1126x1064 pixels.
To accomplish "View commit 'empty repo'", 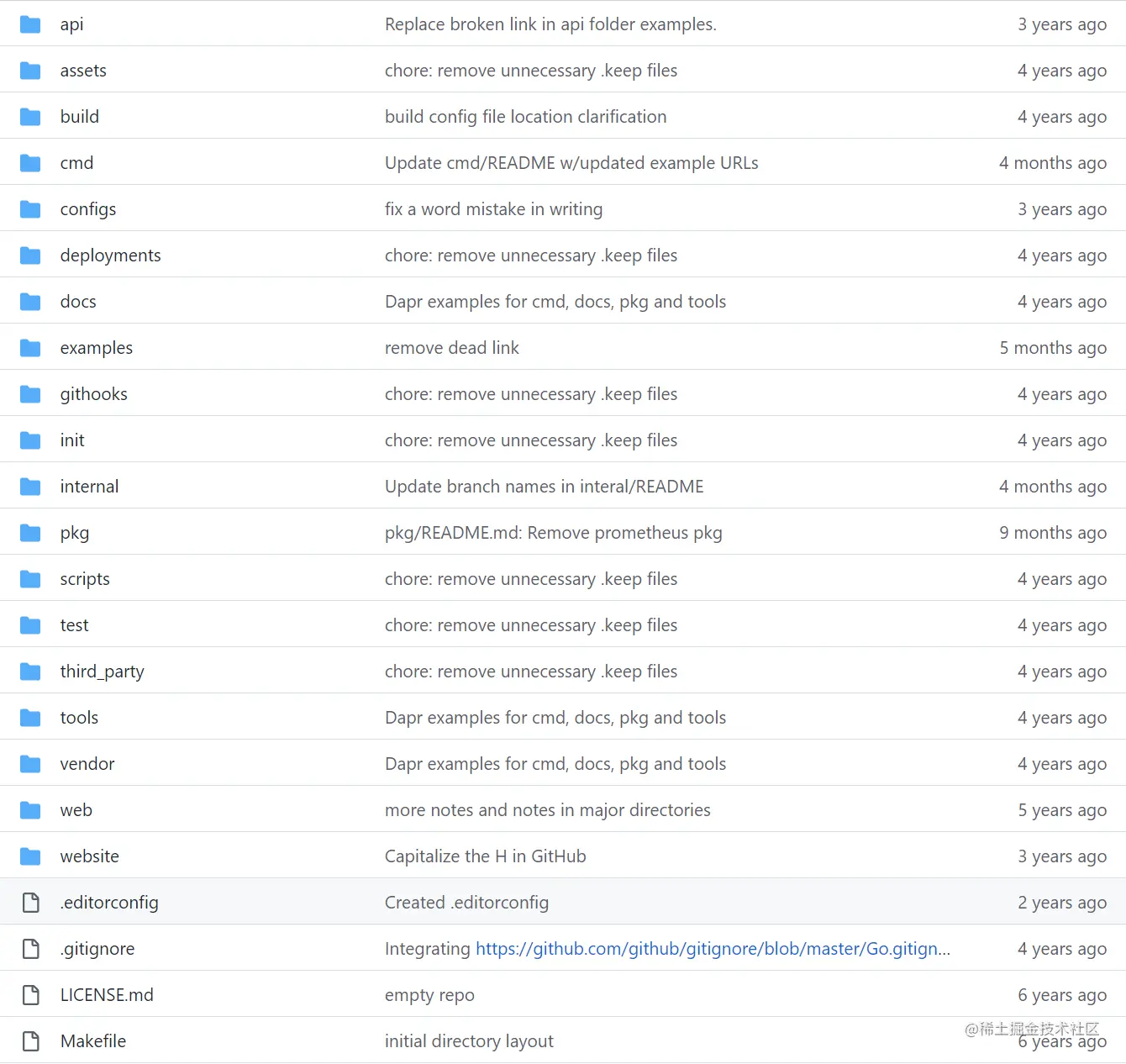I will 429,995.
